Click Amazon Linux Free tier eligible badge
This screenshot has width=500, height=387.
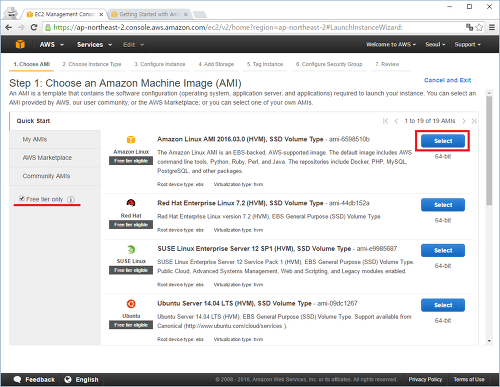(x=131, y=161)
